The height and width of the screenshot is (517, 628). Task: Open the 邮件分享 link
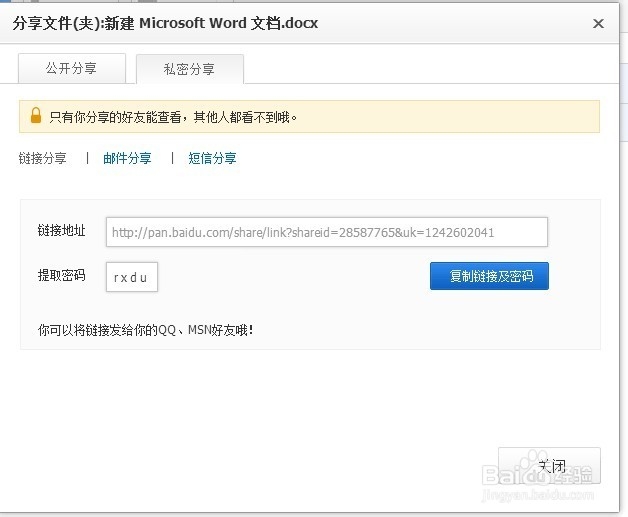coord(127,158)
